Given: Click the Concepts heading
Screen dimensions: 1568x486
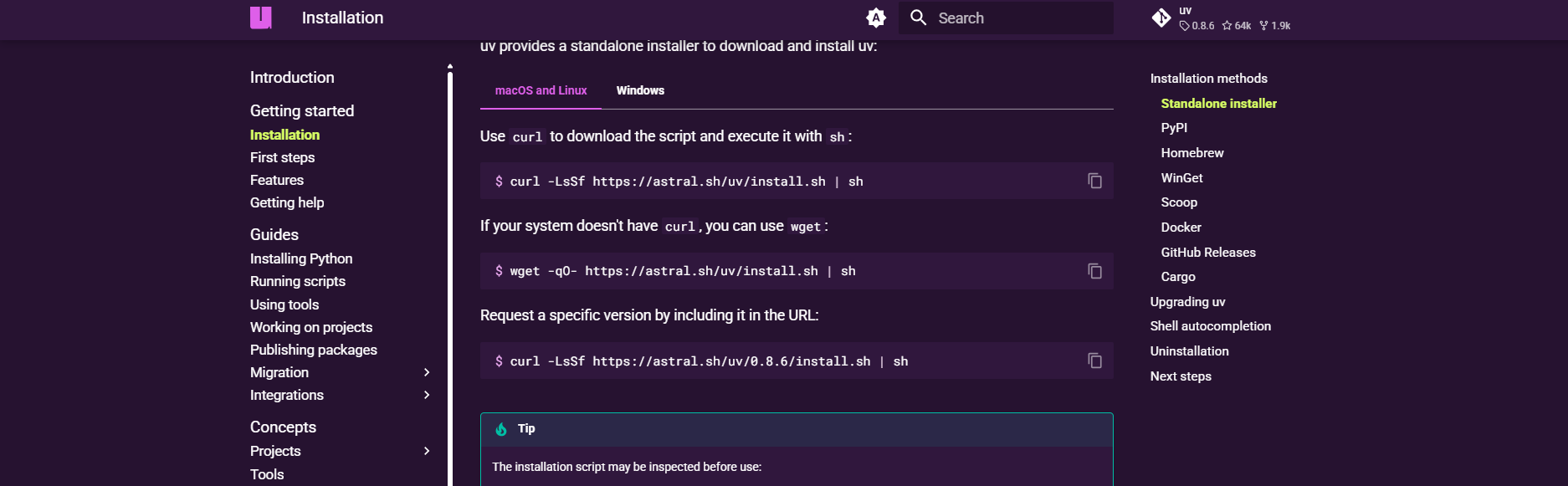Looking at the screenshot, I should (x=283, y=427).
